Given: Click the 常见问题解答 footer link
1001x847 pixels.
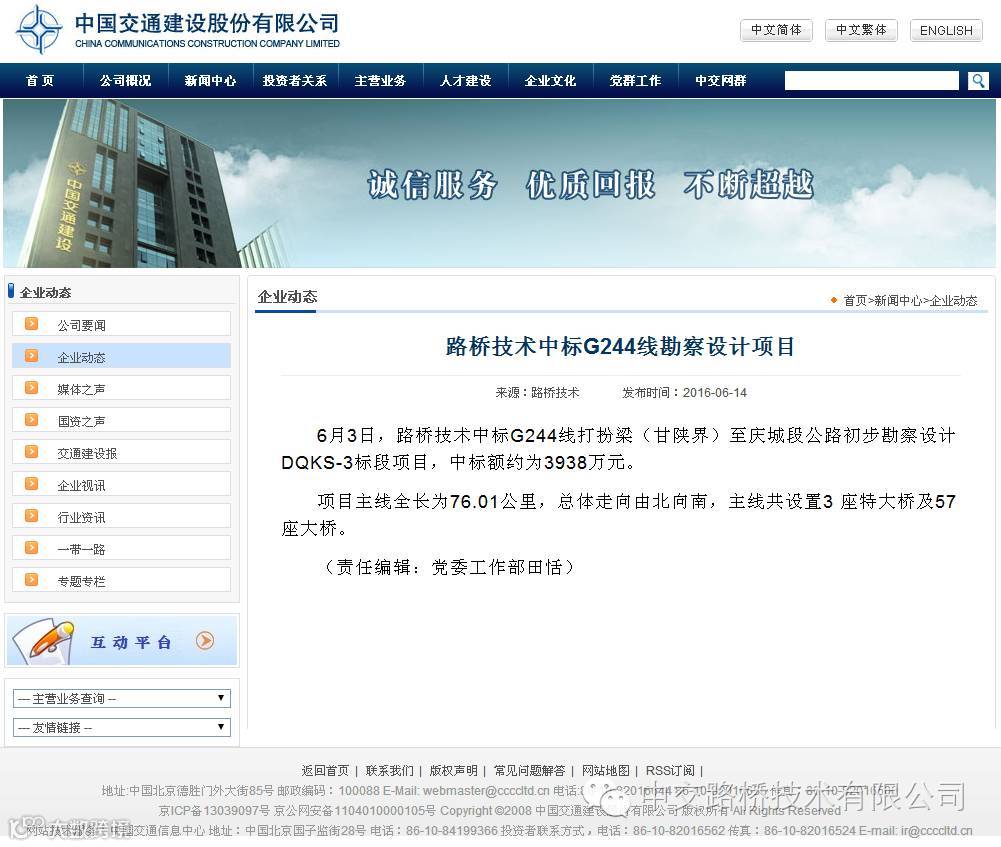Looking at the screenshot, I should point(529,770).
